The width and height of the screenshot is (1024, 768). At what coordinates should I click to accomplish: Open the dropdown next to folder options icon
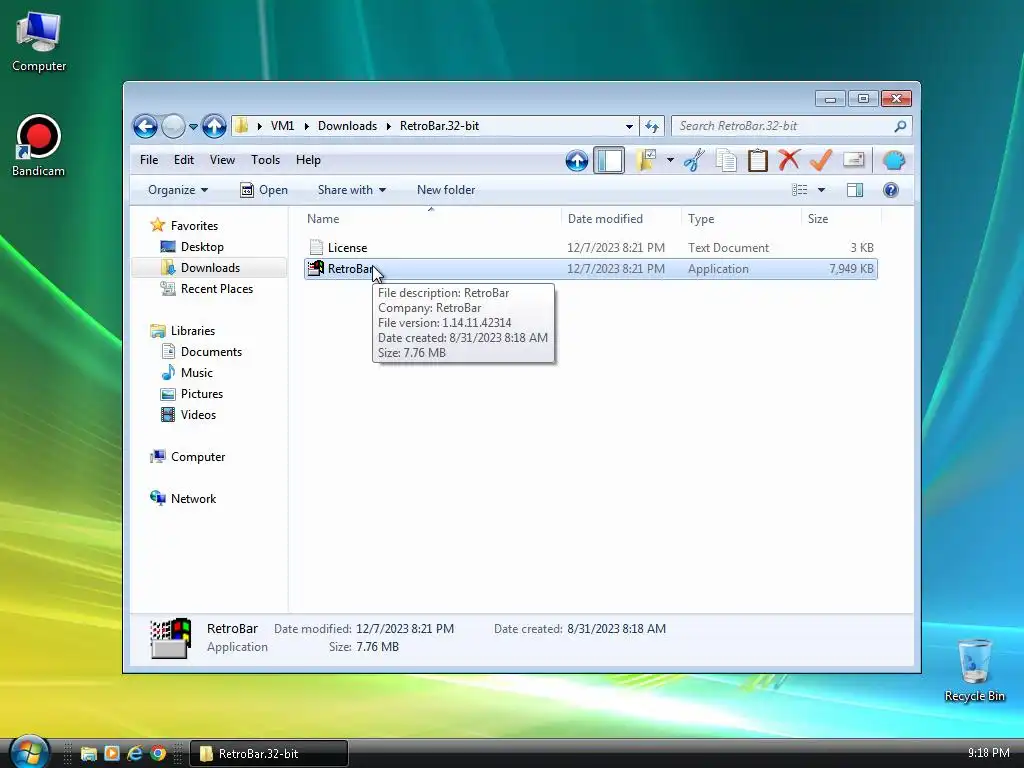670,160
